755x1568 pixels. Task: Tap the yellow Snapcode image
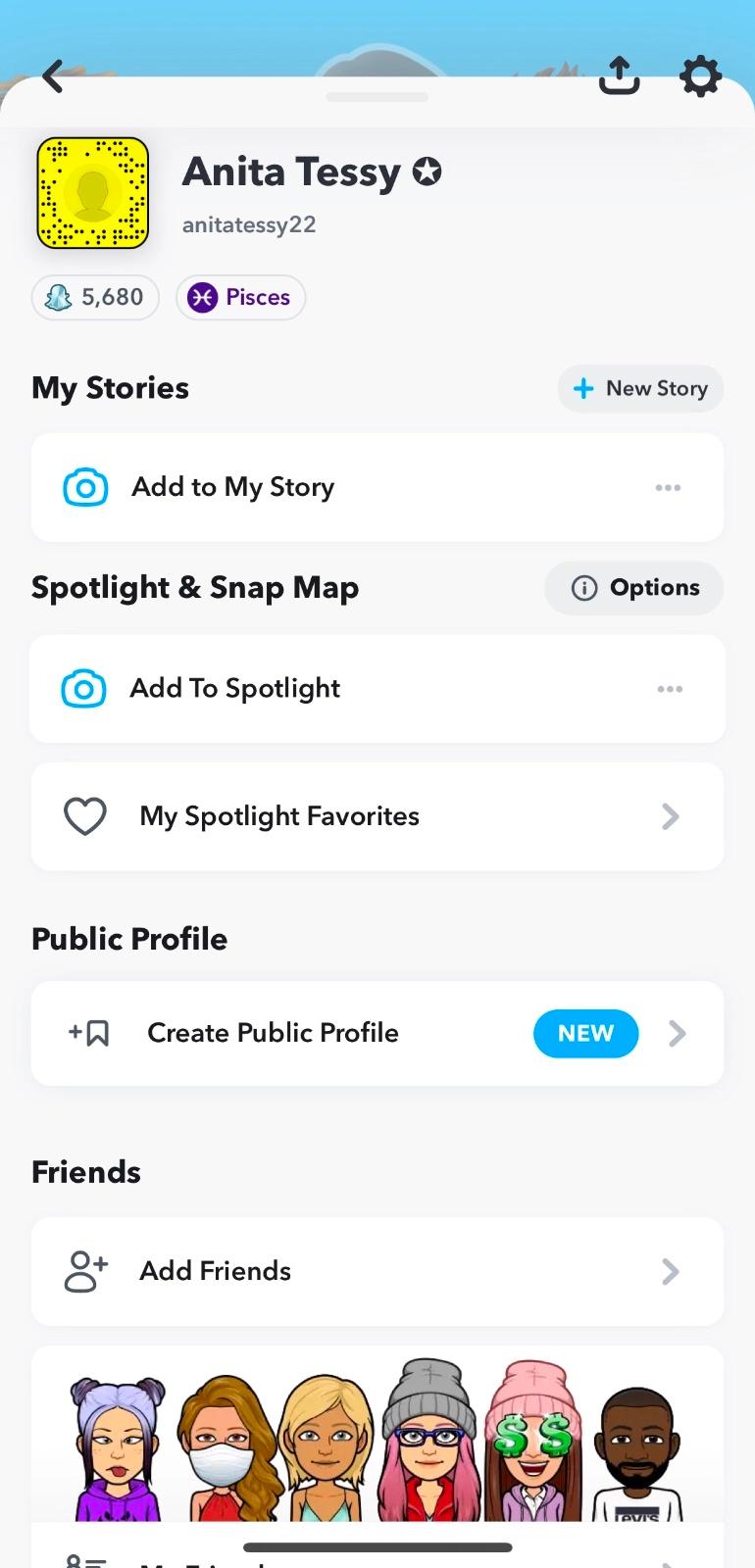tap(93, 193)
